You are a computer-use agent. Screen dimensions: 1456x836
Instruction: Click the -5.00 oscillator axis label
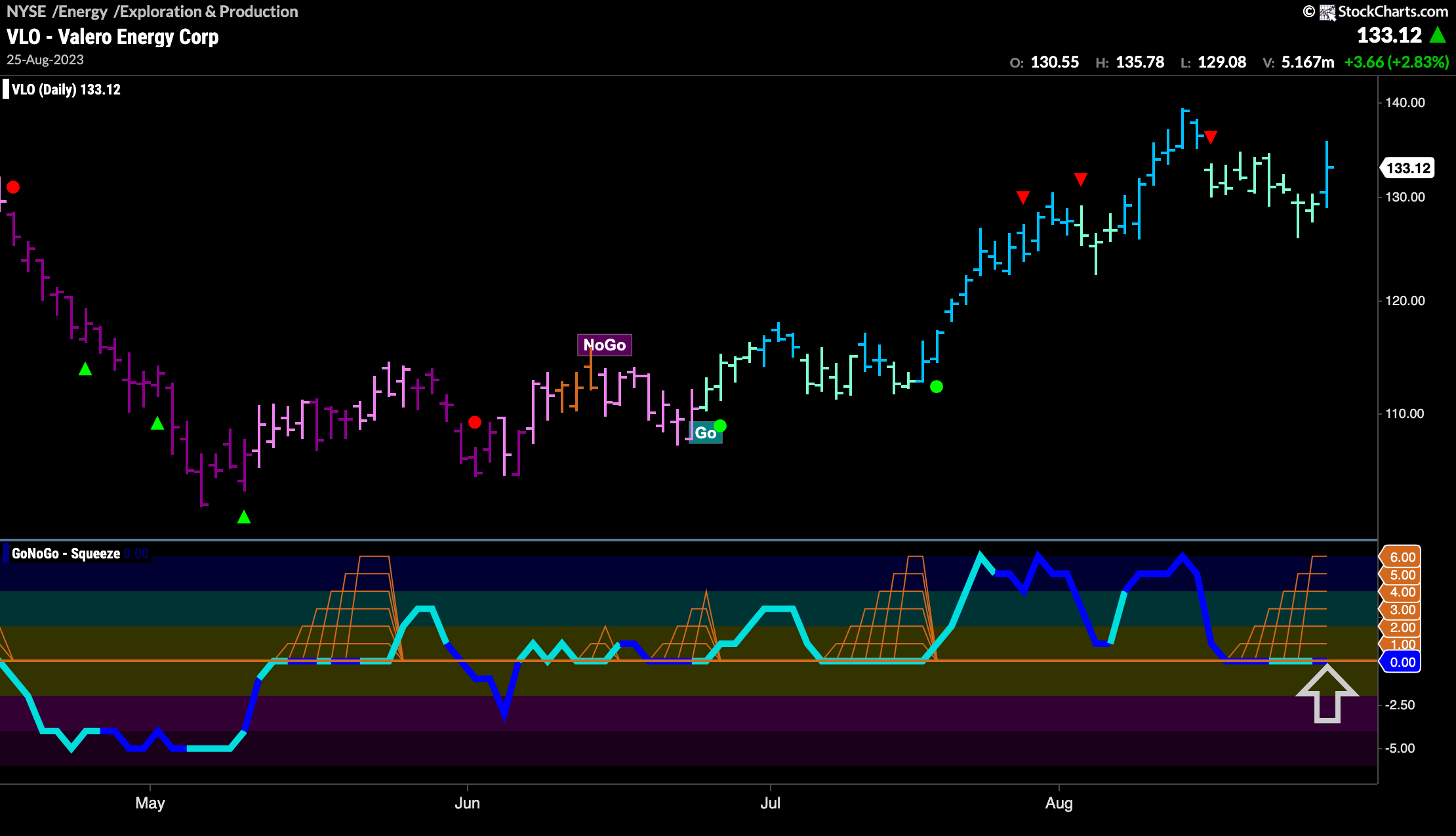click(1400, 748)
